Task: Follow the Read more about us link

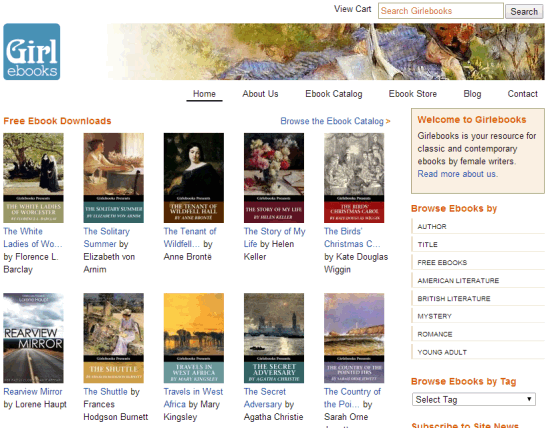Action: (x=457, y=174)
